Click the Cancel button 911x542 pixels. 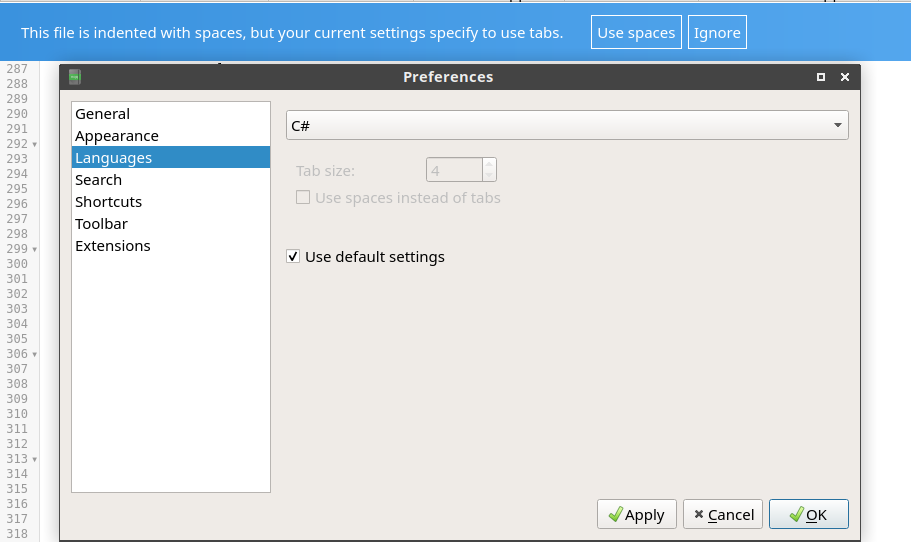pyautogui.click(x=723, y=514)
